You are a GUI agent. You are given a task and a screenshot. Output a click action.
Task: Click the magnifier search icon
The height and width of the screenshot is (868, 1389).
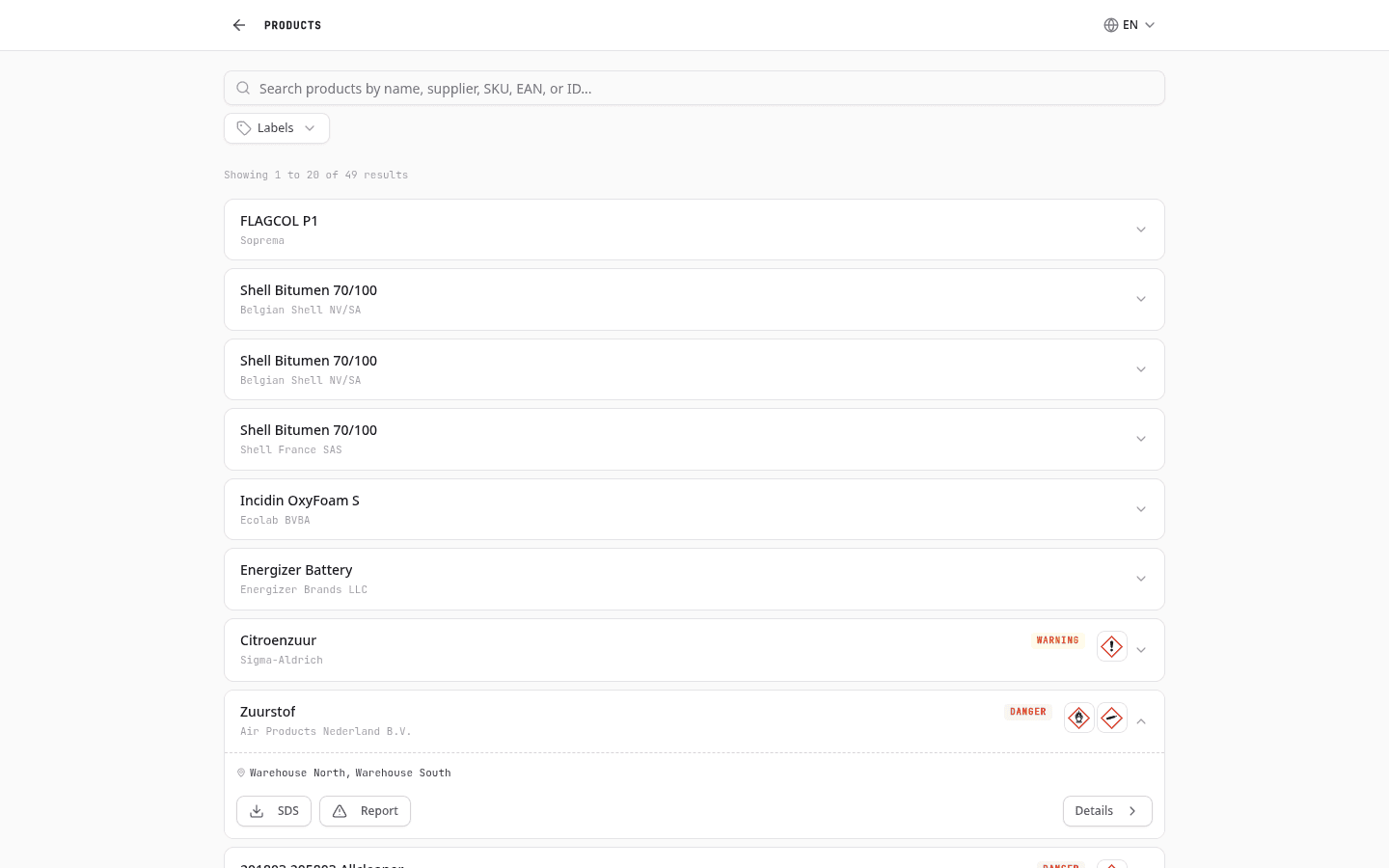(x=243, y=88)
